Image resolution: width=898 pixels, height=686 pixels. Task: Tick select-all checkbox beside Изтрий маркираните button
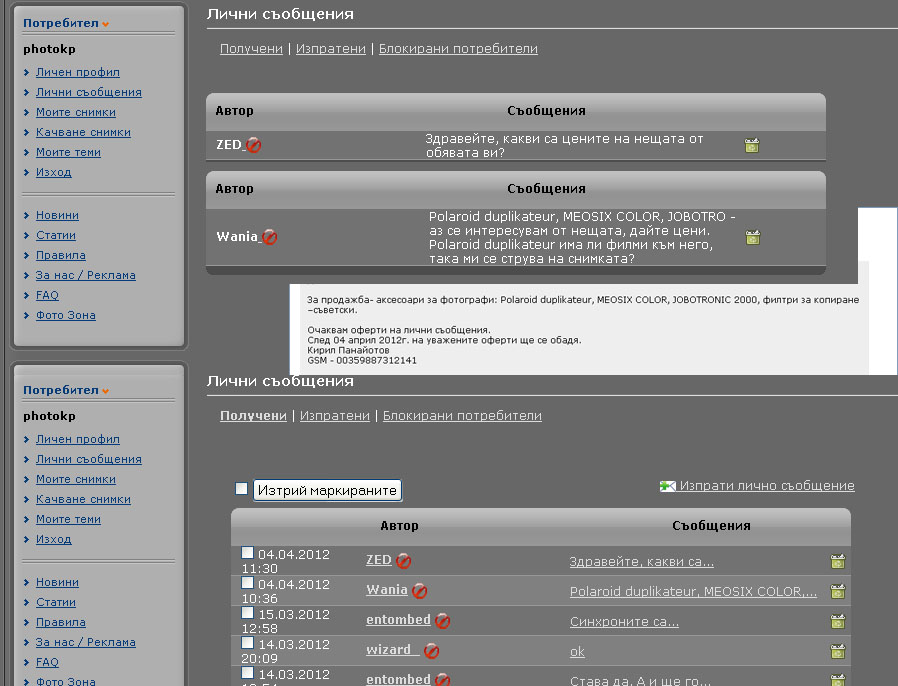coord(241,489)
